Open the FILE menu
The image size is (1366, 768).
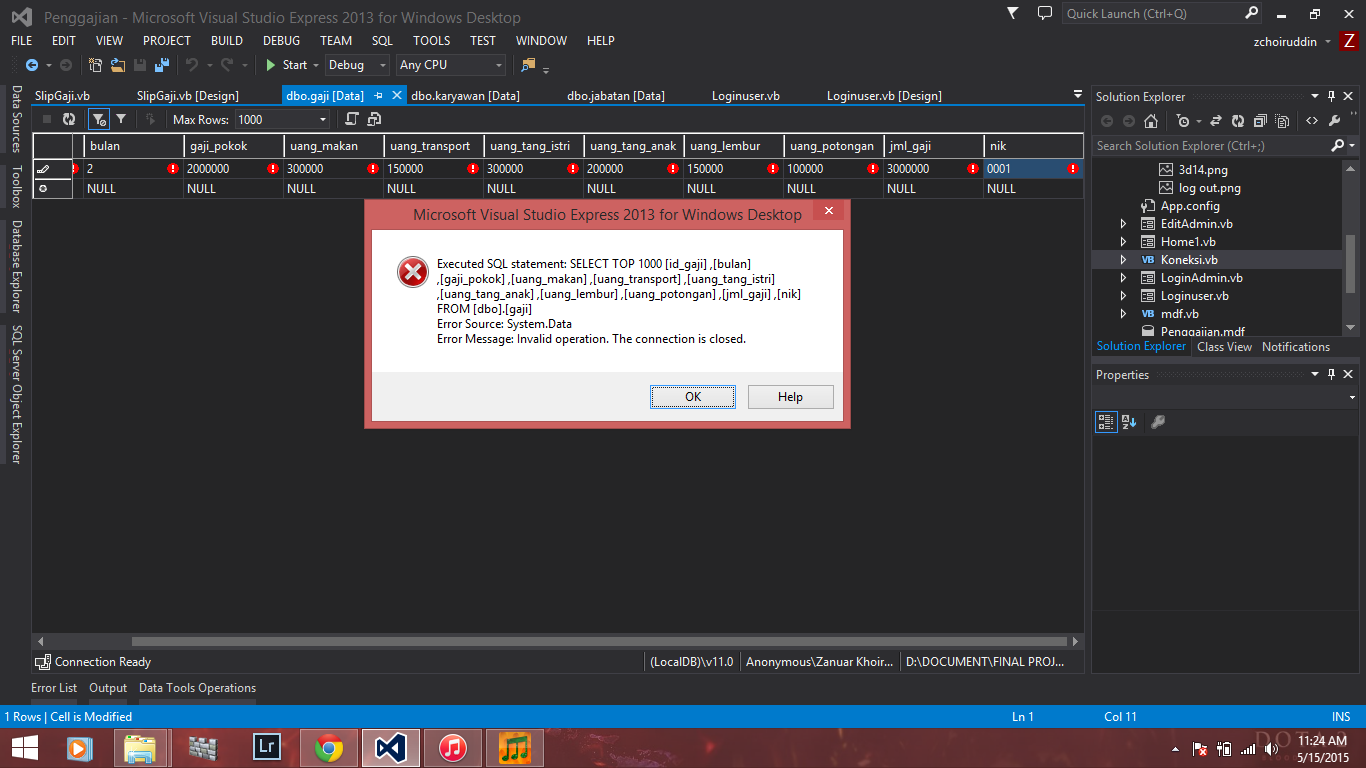point(21,41)
